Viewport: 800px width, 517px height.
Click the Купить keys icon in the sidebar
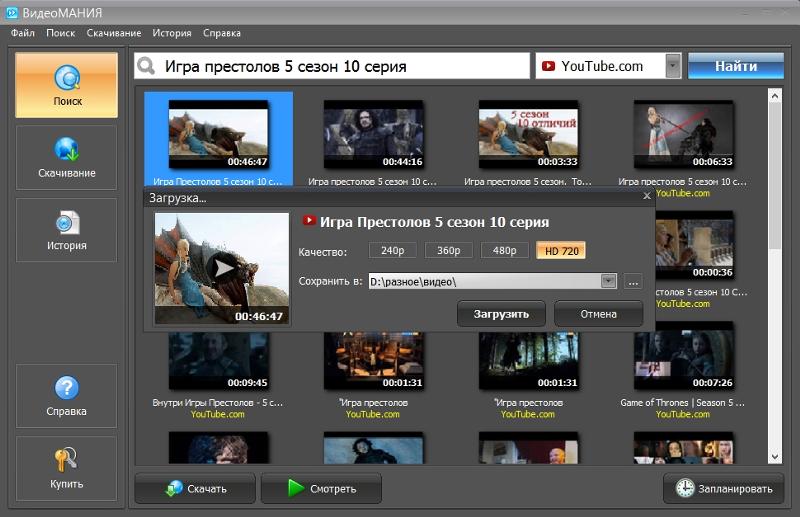click(x=66, y=459)
